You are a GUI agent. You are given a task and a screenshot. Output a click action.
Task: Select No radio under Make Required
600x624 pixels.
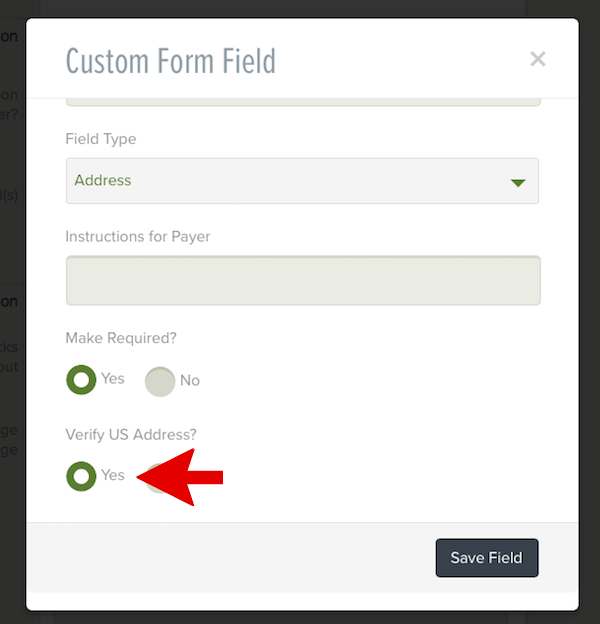coord(160,381)
